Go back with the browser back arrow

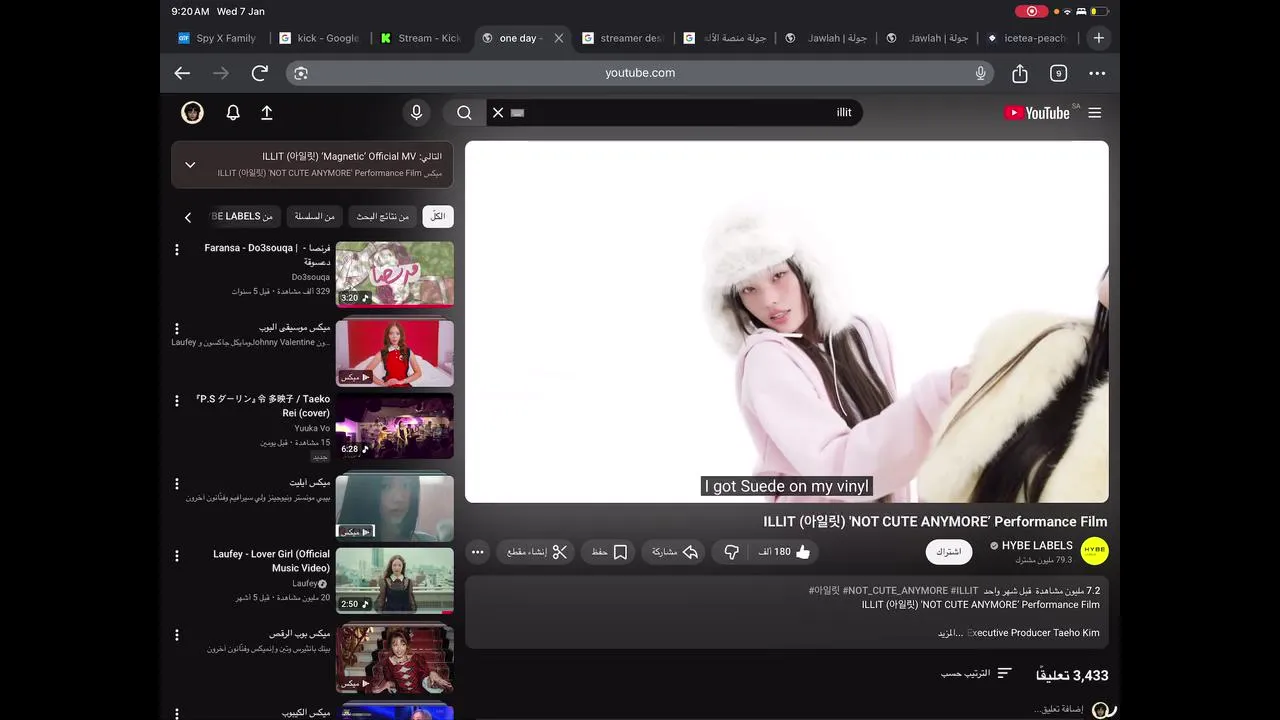[182, 73]
